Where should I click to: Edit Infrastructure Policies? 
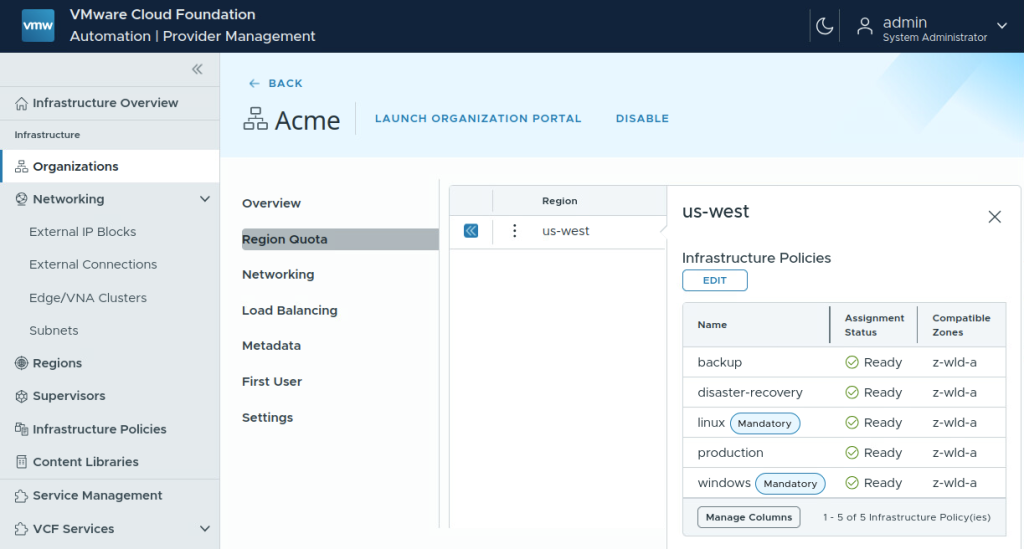[714, 280]
